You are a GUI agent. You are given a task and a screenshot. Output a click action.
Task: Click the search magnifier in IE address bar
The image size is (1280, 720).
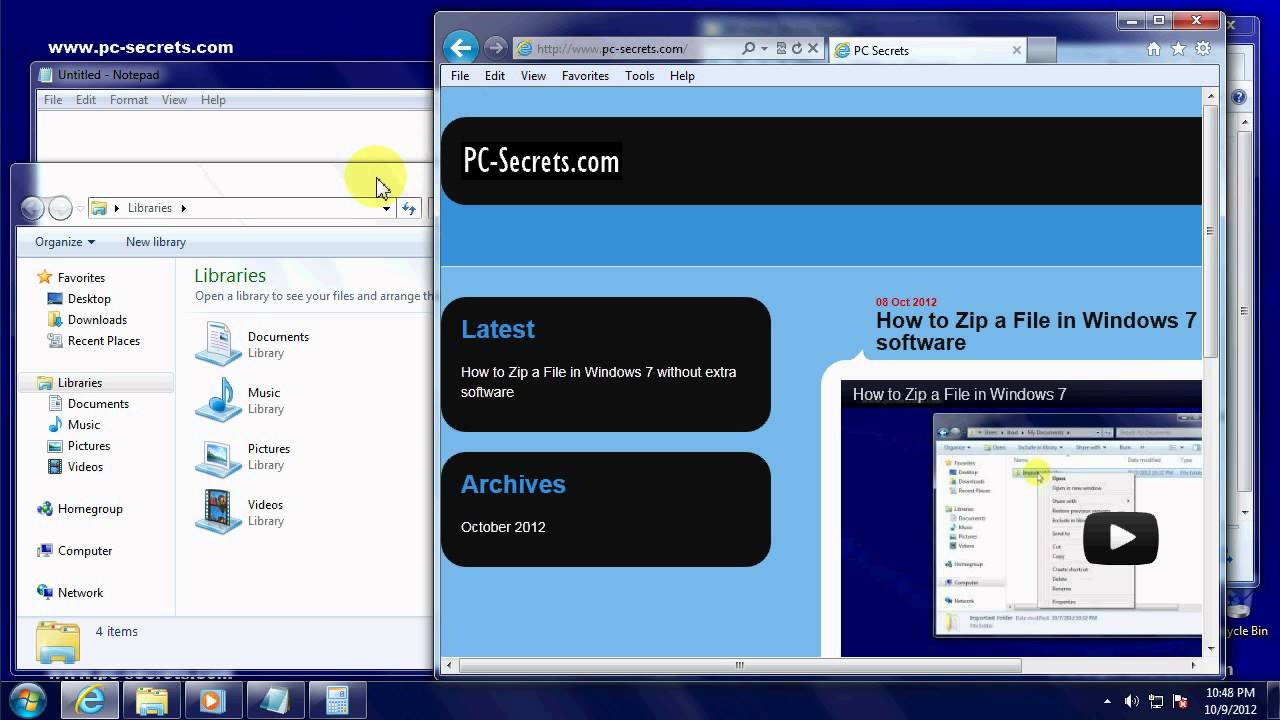pos(749,48)
